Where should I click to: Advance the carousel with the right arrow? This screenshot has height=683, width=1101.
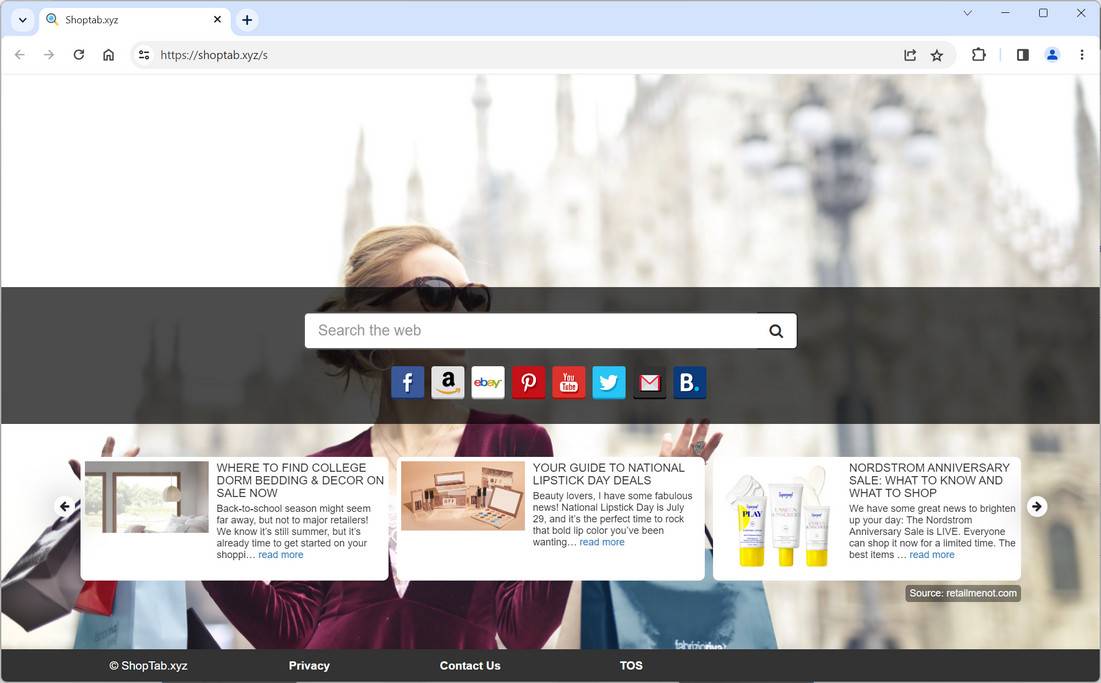pos(1037,506)
